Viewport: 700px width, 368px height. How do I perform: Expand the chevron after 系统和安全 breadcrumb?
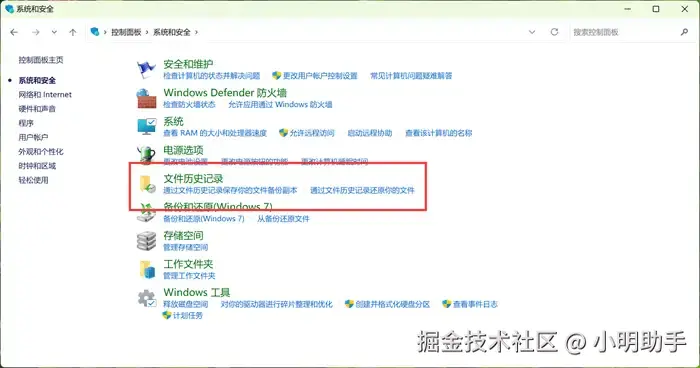tap(196, 32)
